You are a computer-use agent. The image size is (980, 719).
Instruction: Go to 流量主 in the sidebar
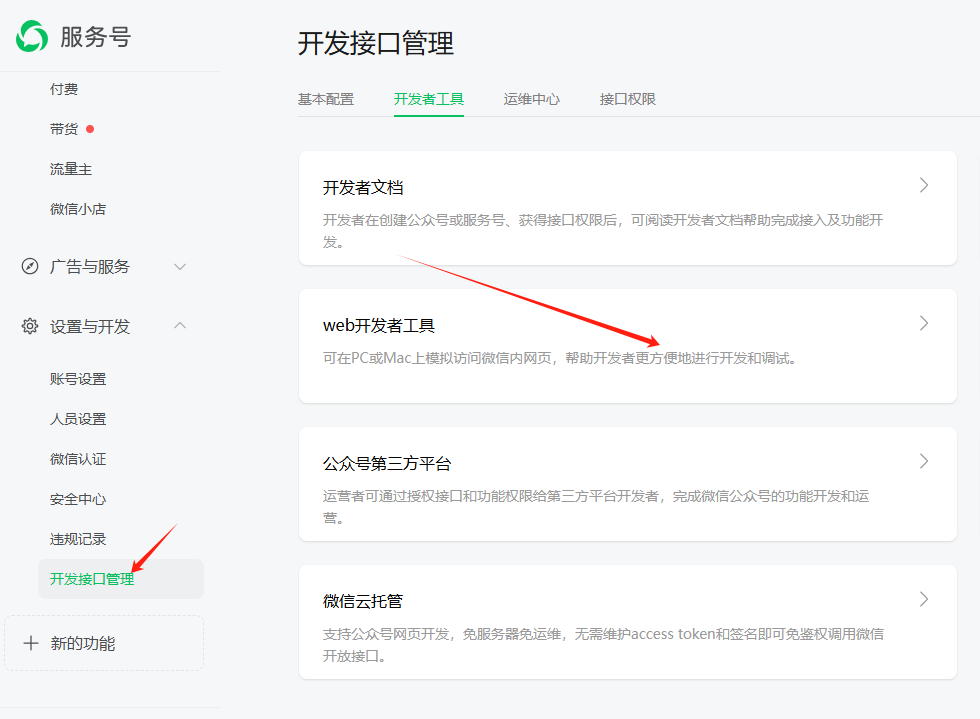click(x=71, y=169)
